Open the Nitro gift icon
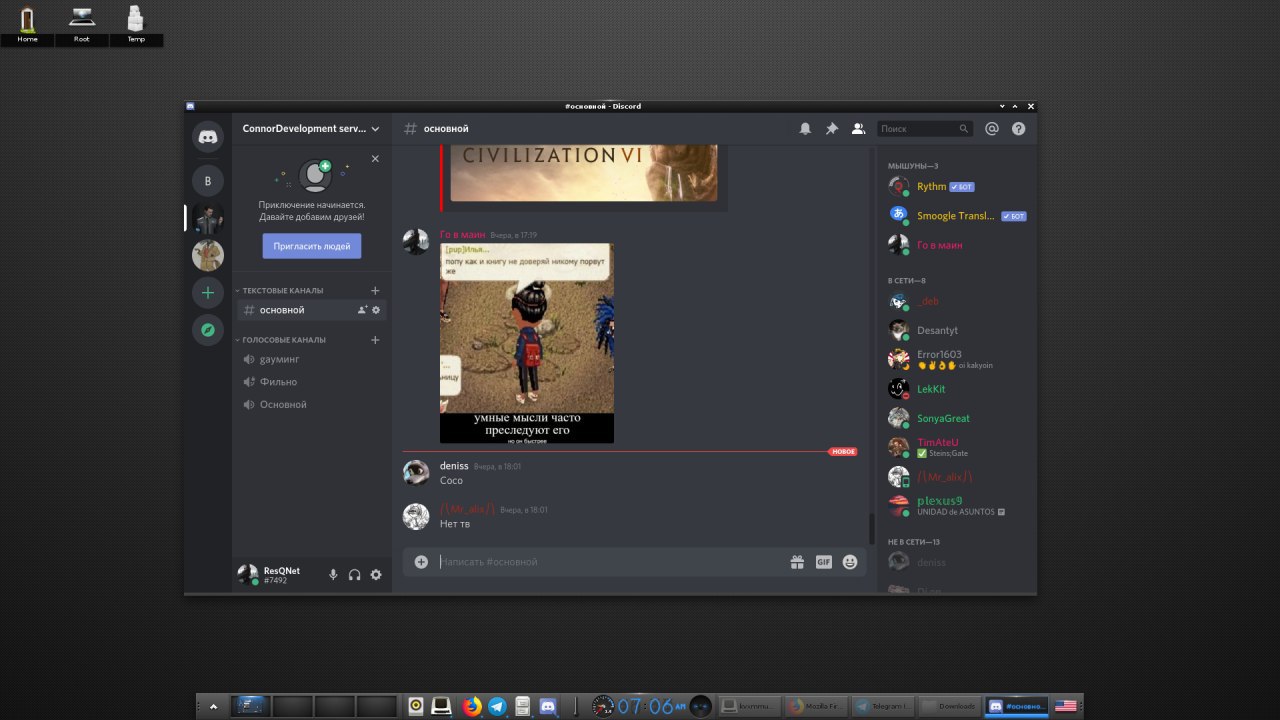This screenshot has width=1280, height=720. (x=797, y=562)
